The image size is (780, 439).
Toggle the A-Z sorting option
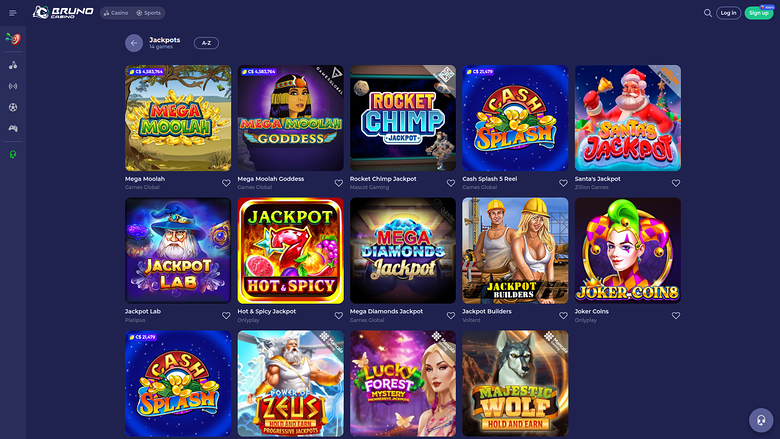pos(206,43)
